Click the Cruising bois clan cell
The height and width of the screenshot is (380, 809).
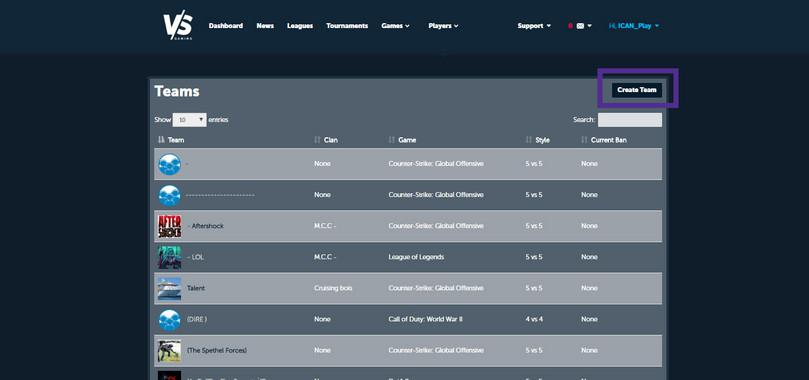(333, 288)
